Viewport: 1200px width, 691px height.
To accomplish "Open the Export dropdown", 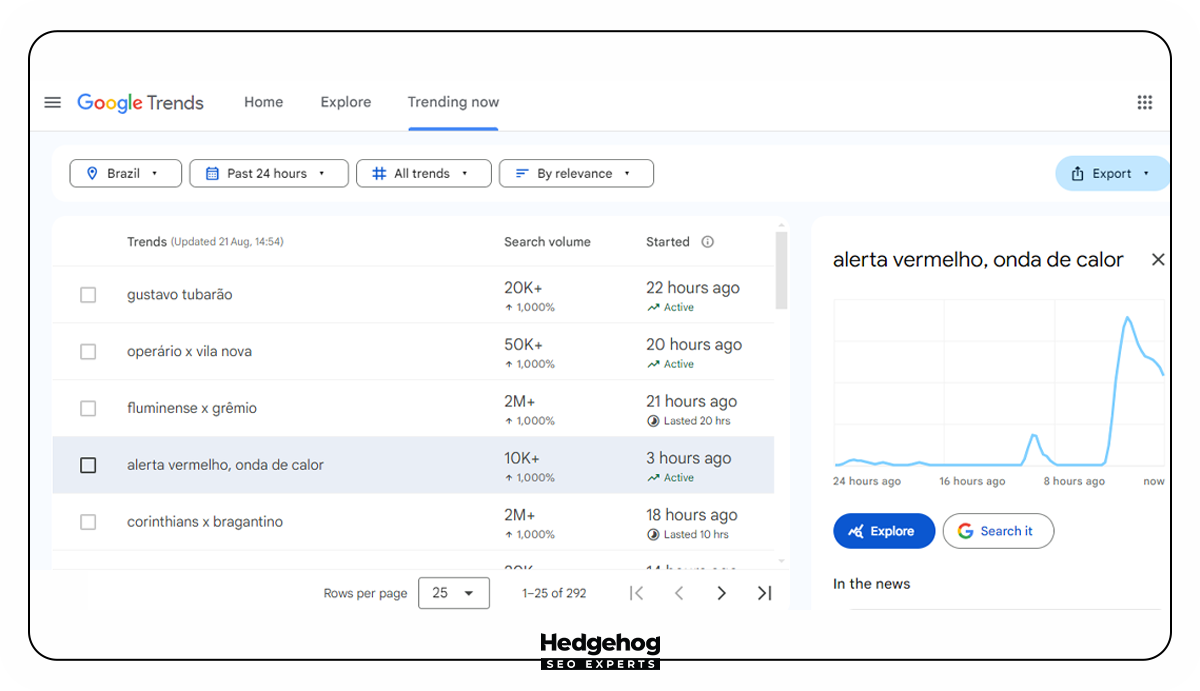I will coord(1112,173).
